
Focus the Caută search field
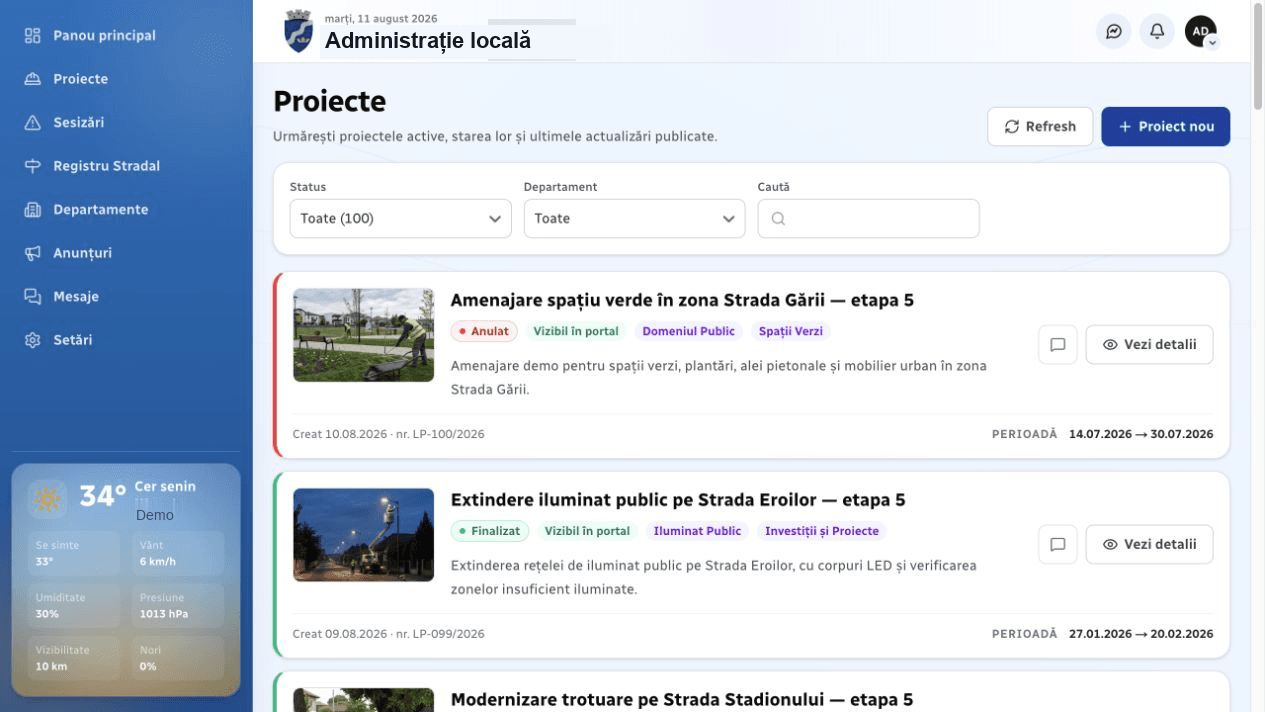tap(868, 218)
